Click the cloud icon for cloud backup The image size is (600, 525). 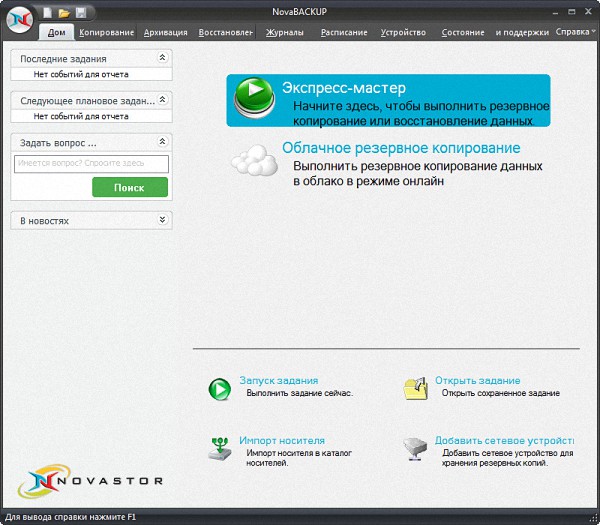254,160
